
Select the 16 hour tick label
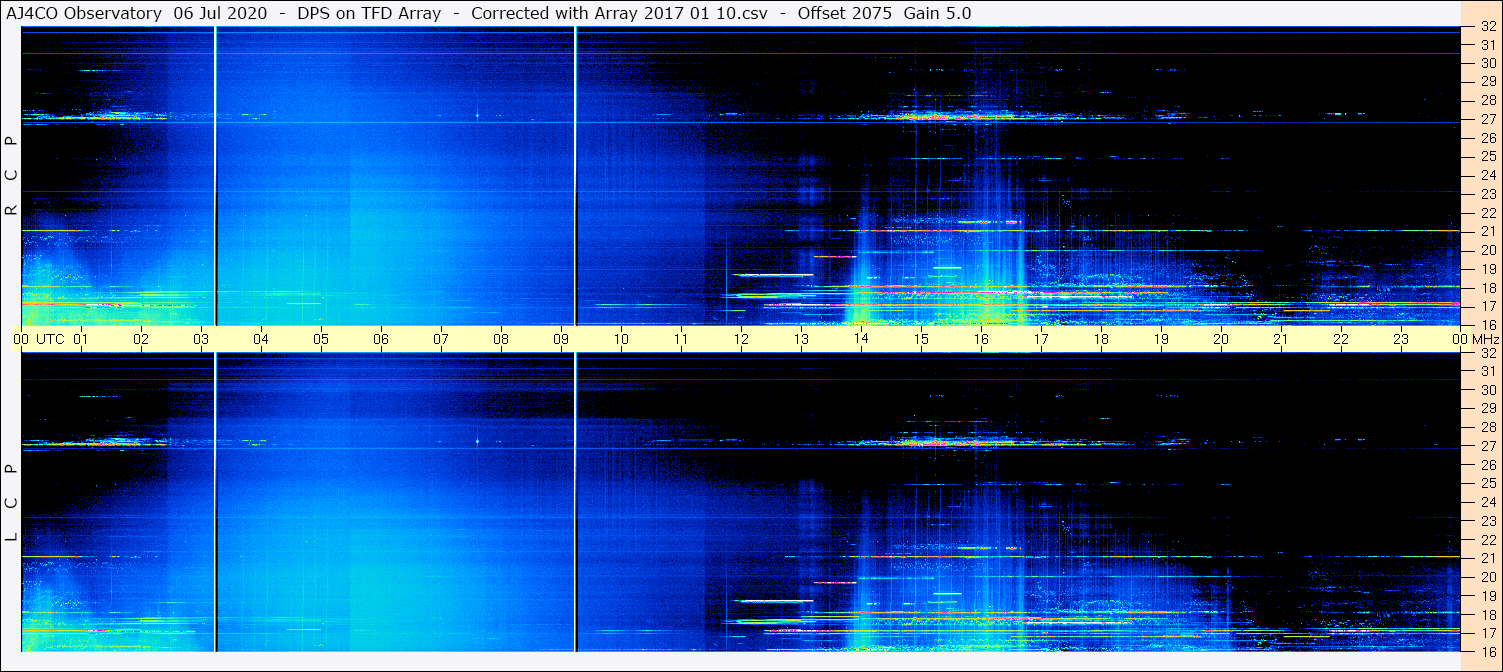click(981, 339)
